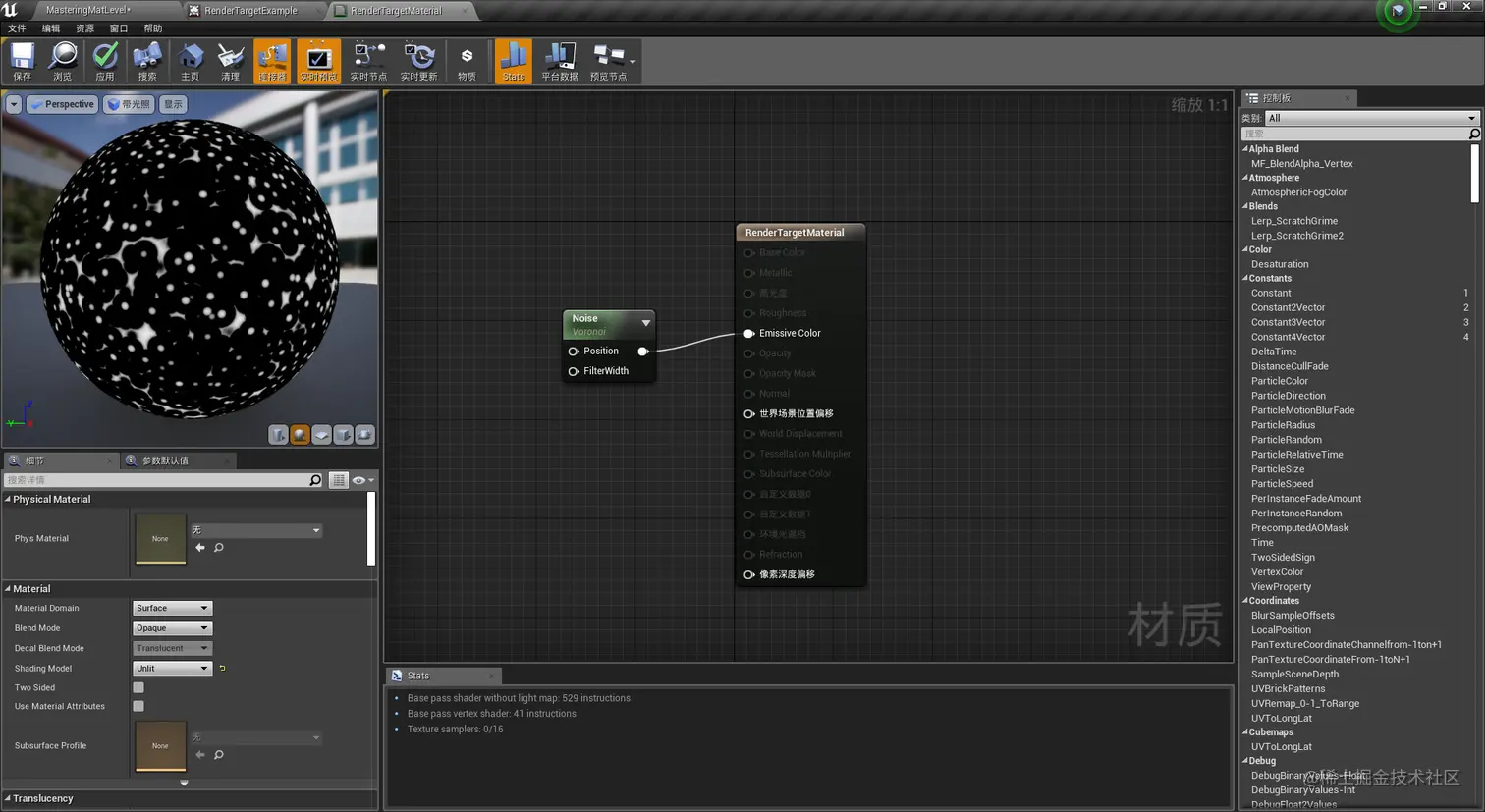Viewport: 1485px width, 812px height.
Task: Toggle the Live Preview (实时预览) toolbar icon
Action: (317, 61)
